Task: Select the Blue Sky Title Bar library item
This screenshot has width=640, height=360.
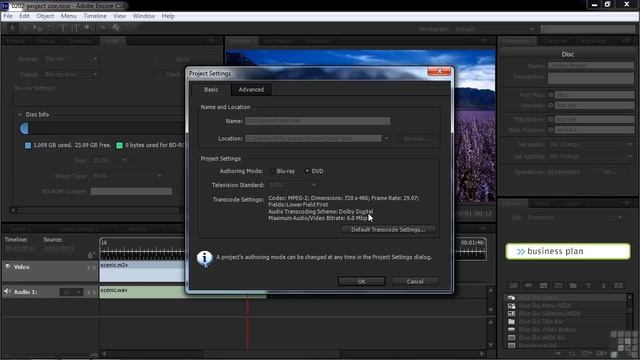Action: click(566, 322)
